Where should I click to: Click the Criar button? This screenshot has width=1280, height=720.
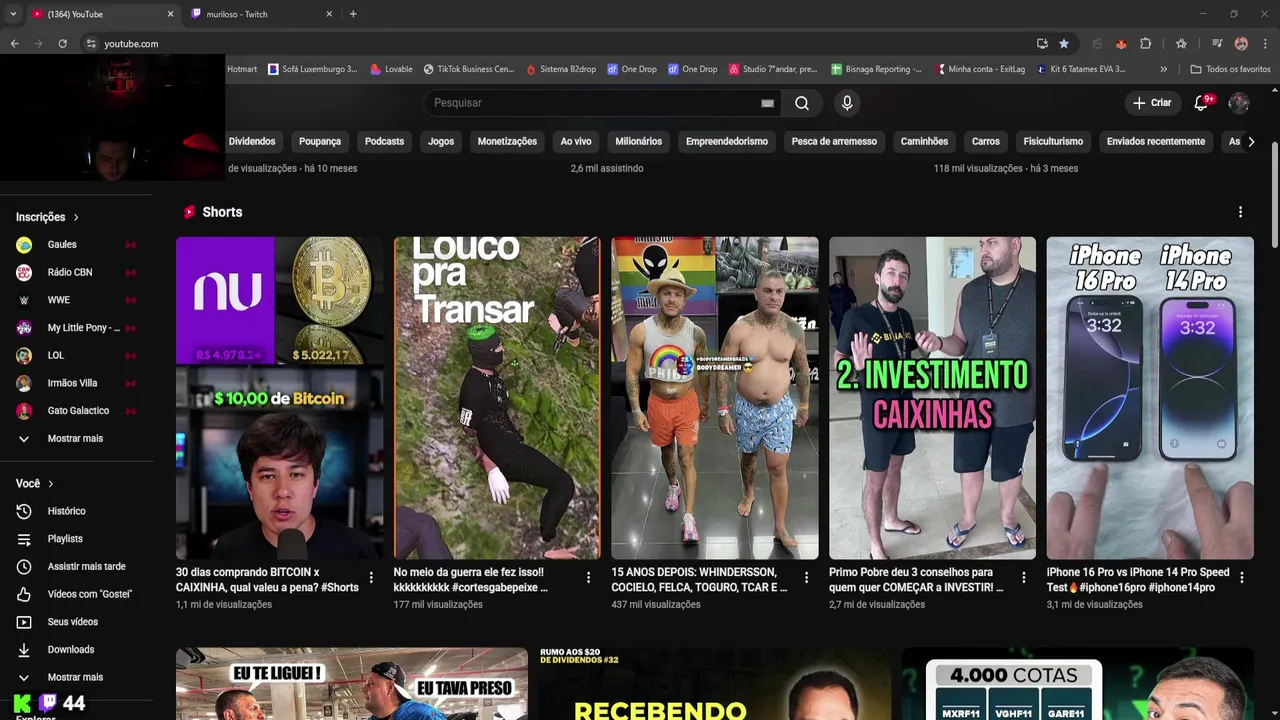(1152, 103)
